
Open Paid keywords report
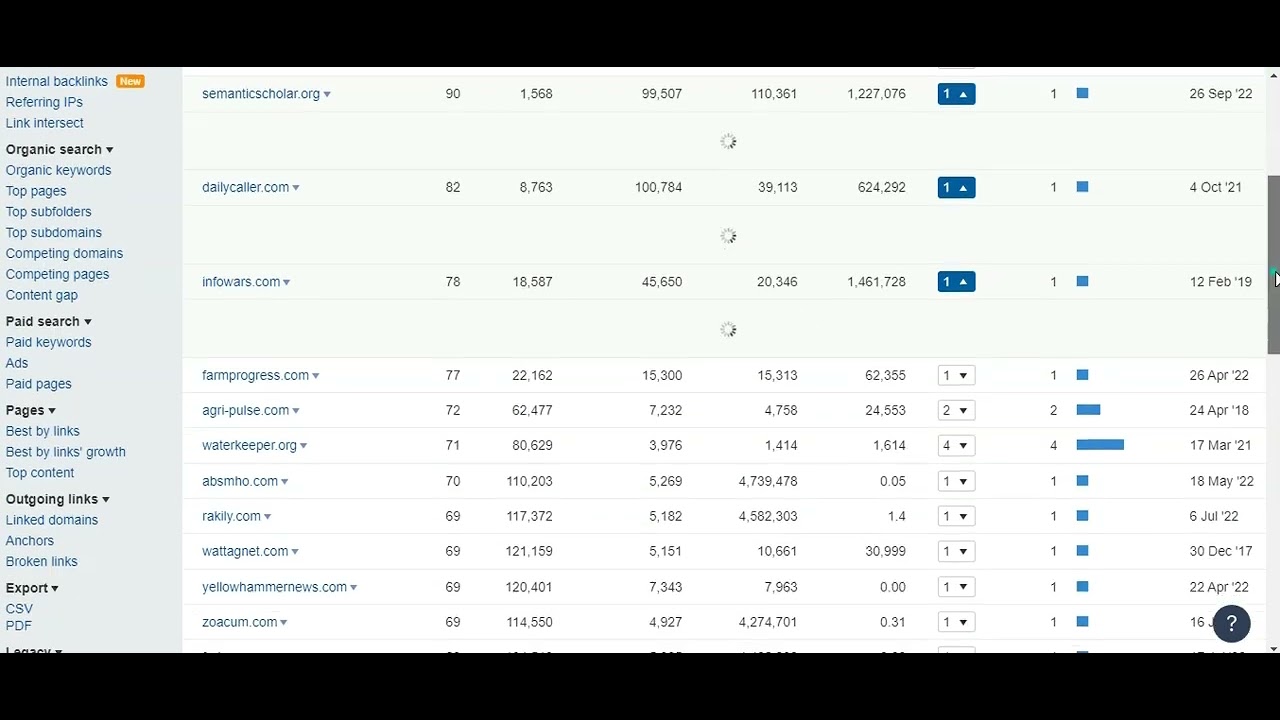48,342
